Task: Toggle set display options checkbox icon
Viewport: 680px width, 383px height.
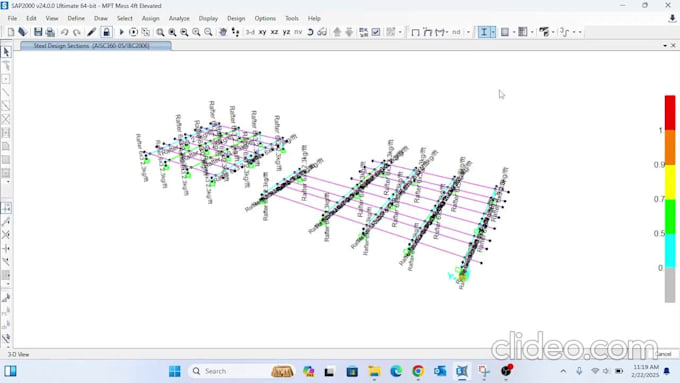Action: (x=376, y=32)
